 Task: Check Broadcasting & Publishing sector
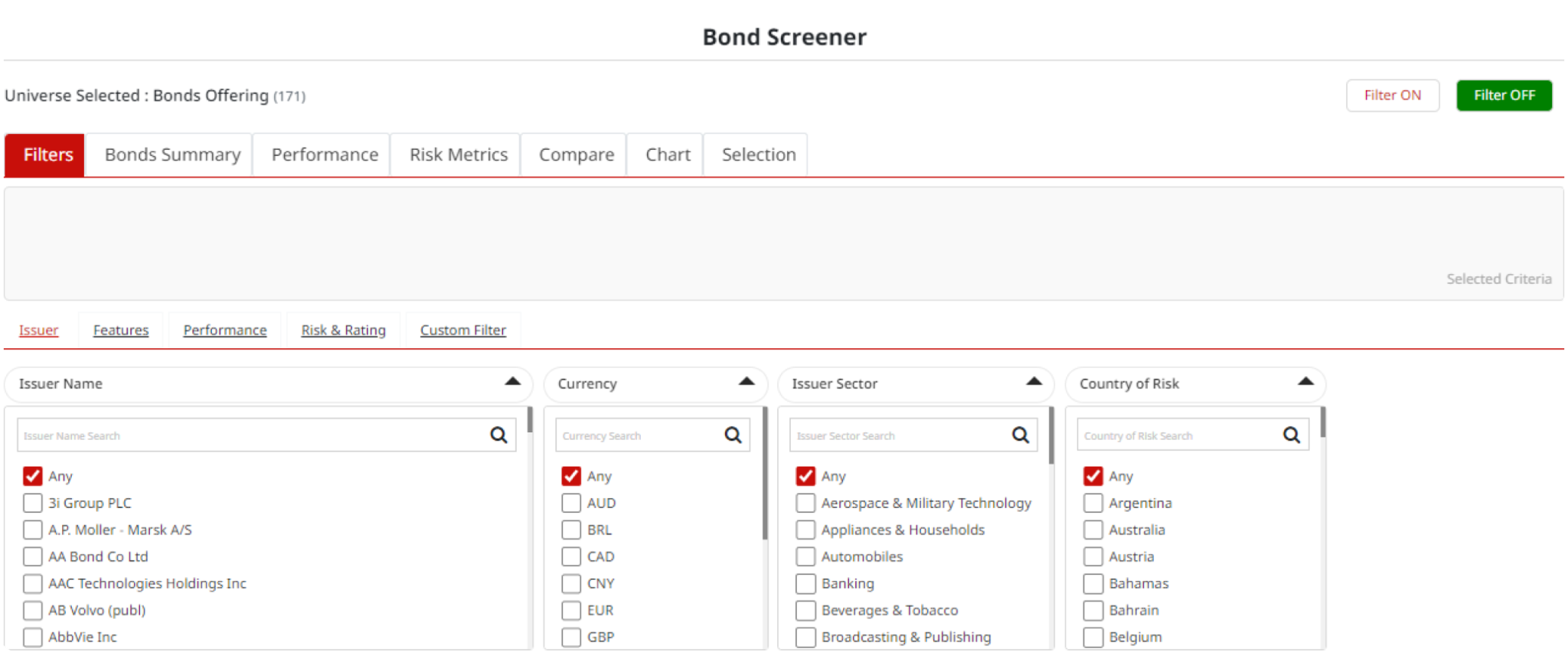tap(805, 637)
